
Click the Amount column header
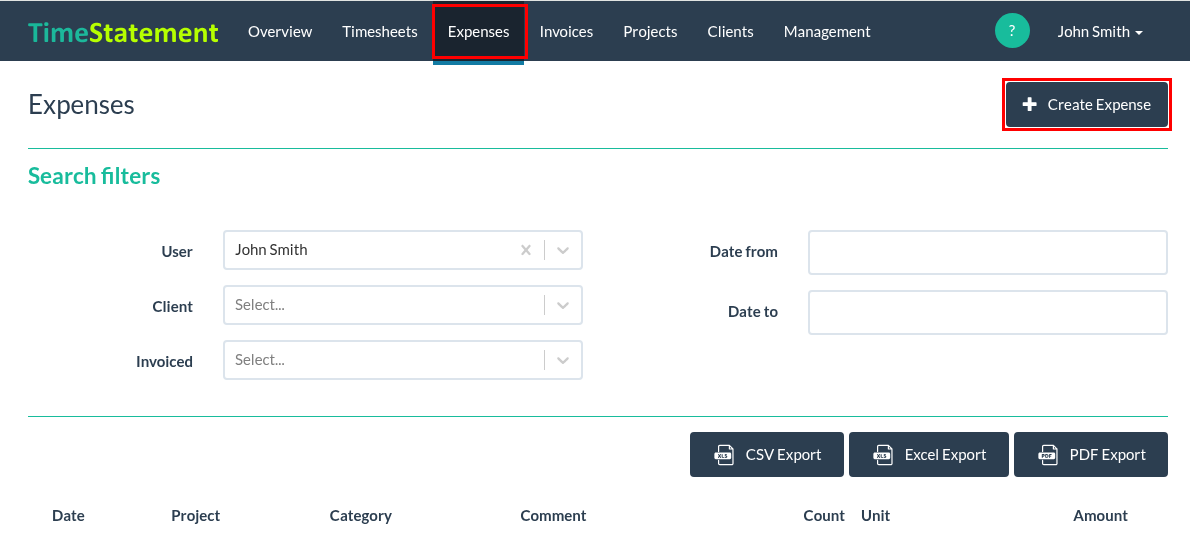pos(1100,516)
